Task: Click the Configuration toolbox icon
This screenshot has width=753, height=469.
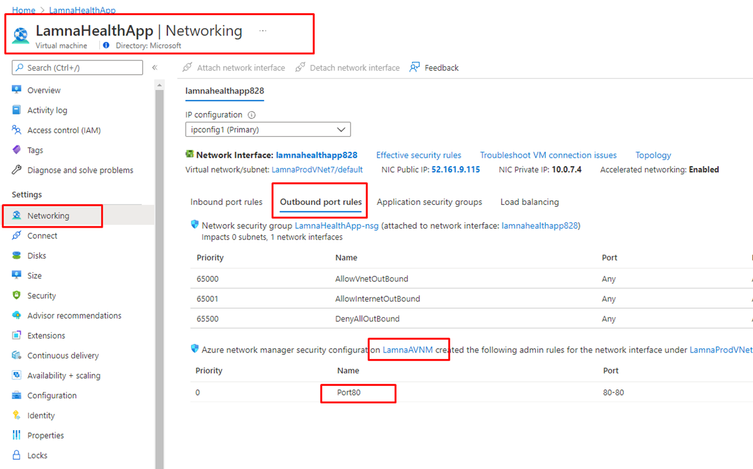Action: click(x=16, y=395)
